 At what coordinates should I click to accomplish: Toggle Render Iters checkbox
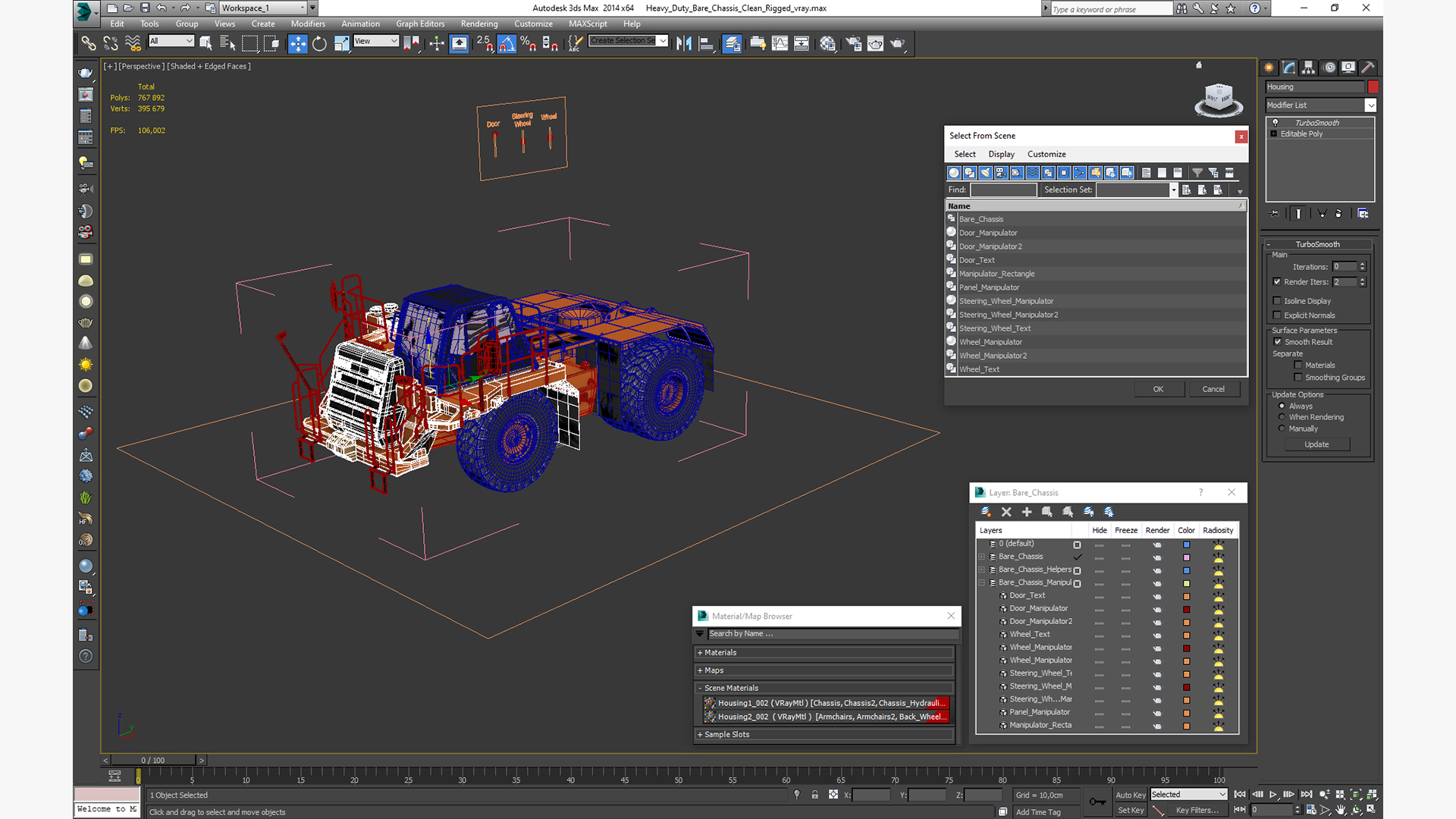tap(1277, 282)
